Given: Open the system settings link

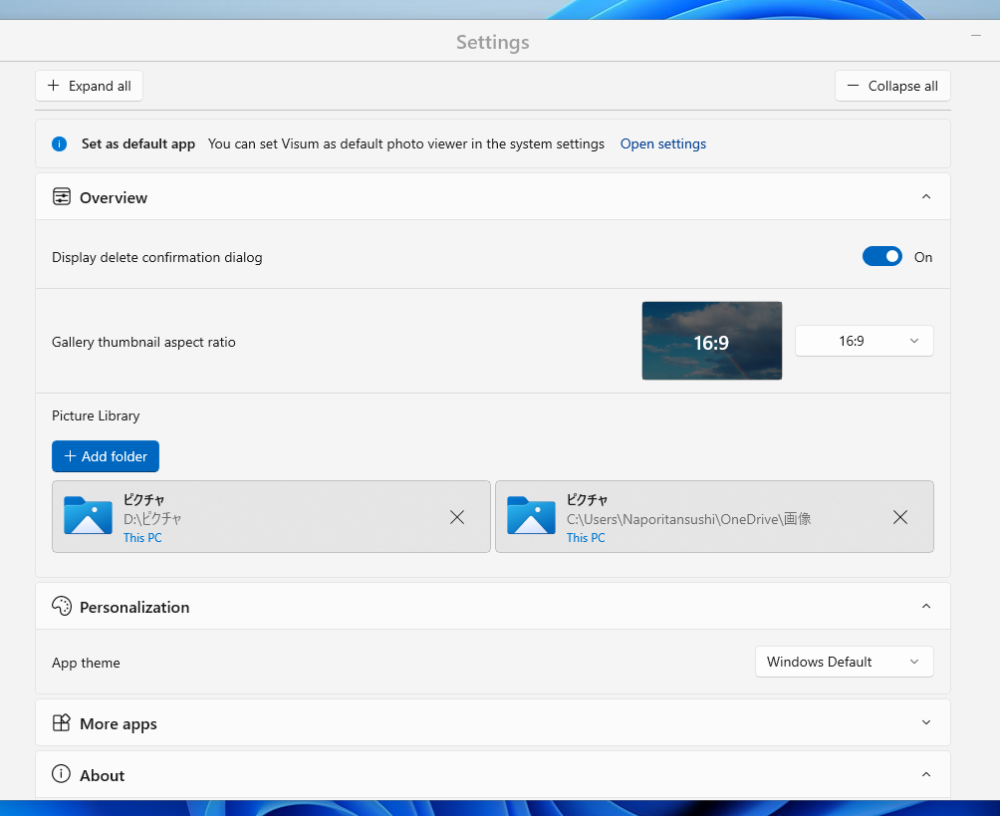Looking at the screenshot, I should 663,144.
